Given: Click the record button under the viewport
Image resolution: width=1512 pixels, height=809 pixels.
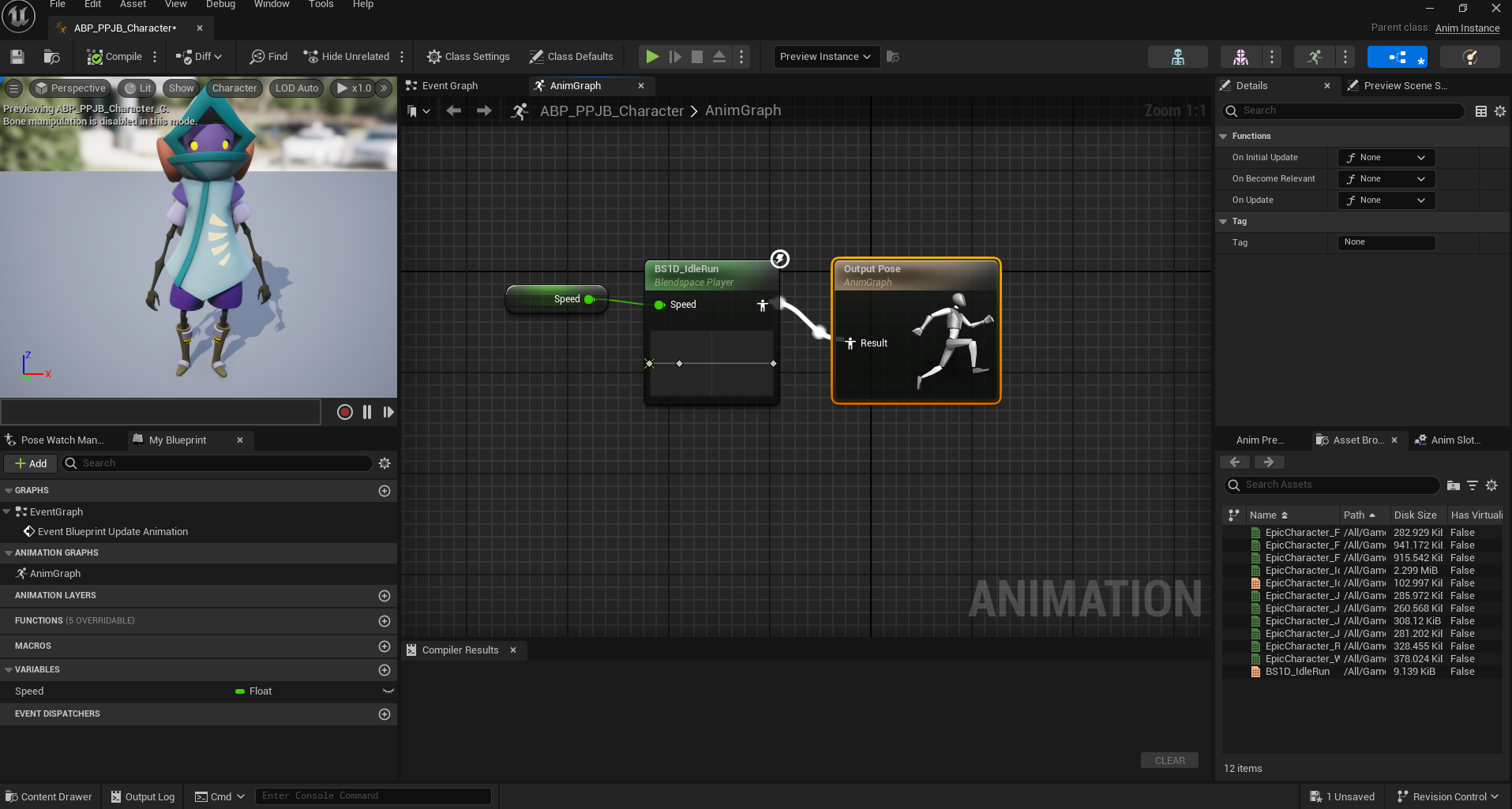Looking at the screenshot, I should pyautogui.click(x=345, y=412).
